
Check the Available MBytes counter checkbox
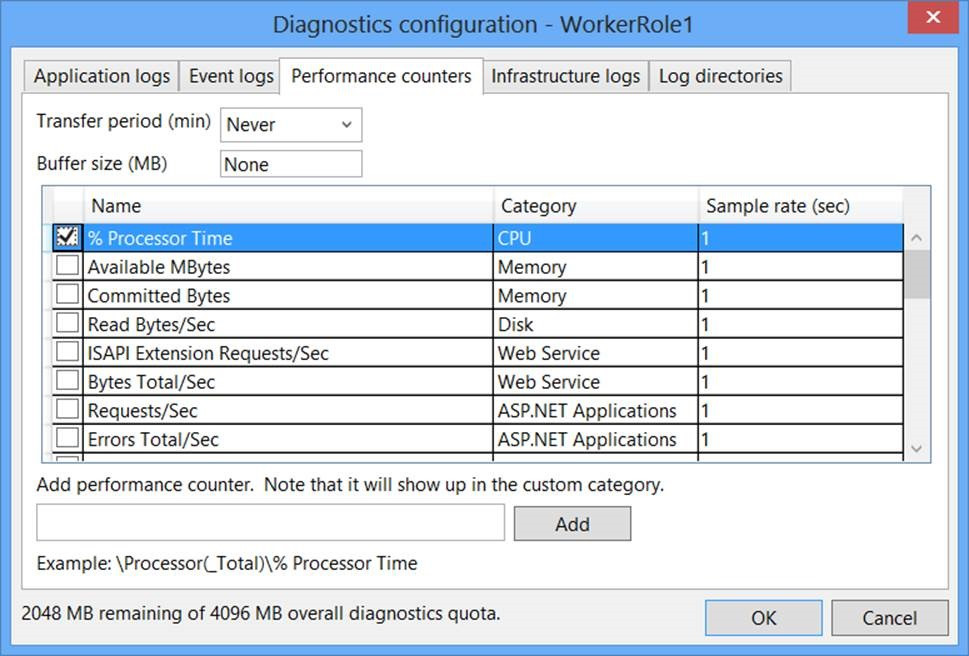(x=67, y=266)
